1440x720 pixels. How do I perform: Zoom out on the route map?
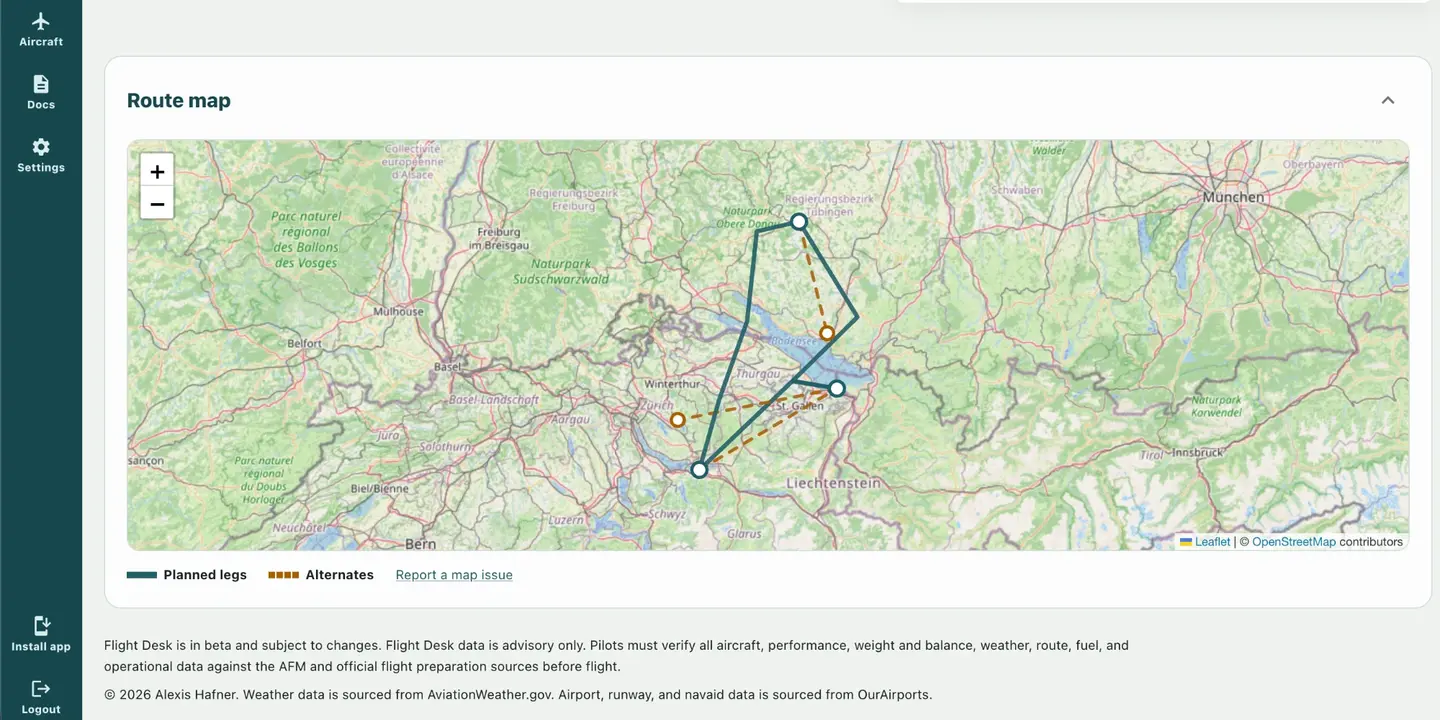(157, 203)
